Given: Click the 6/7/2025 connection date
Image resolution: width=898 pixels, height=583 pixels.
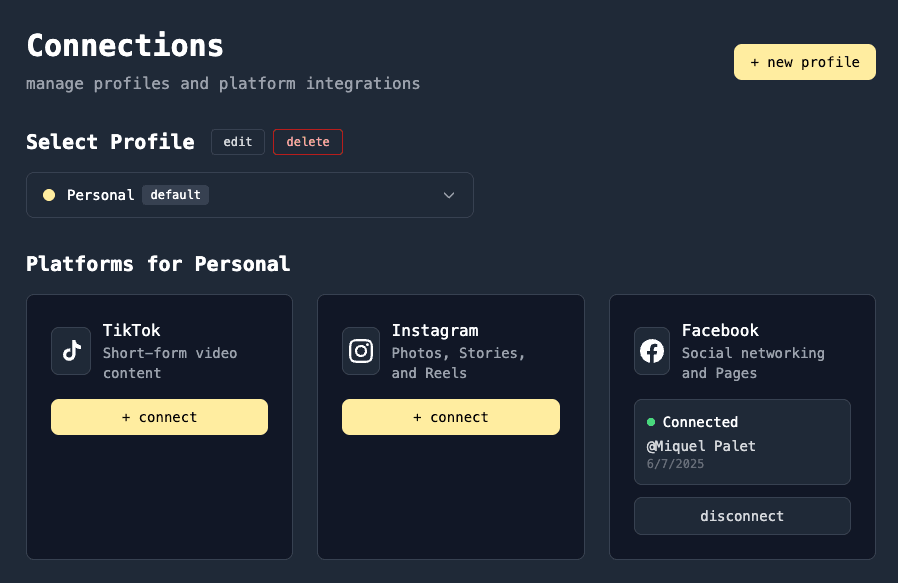Looking at the screenshot, I should (674, 463).
